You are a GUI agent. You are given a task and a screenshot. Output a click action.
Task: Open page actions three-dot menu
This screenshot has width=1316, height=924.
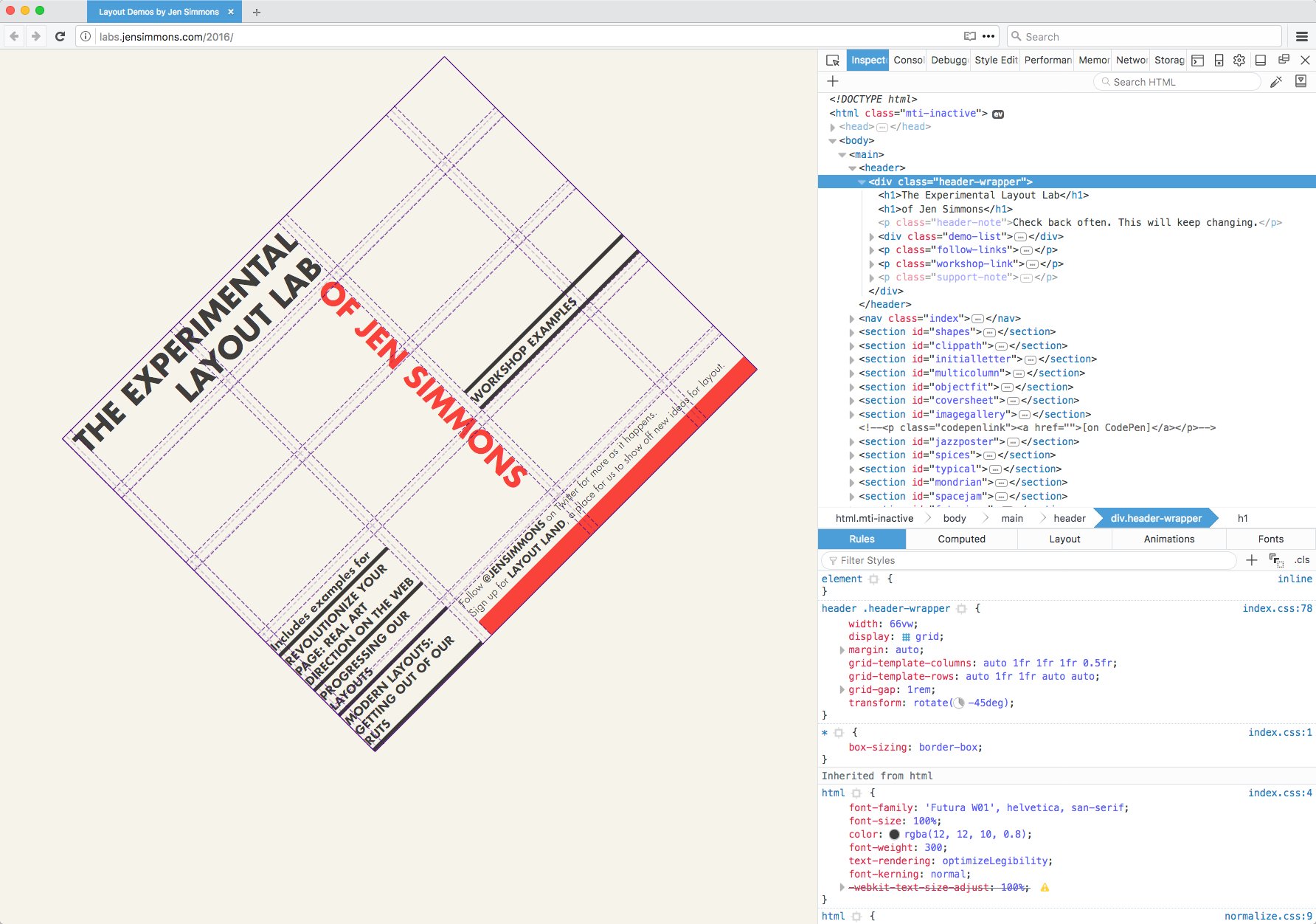tap(988, 36)
